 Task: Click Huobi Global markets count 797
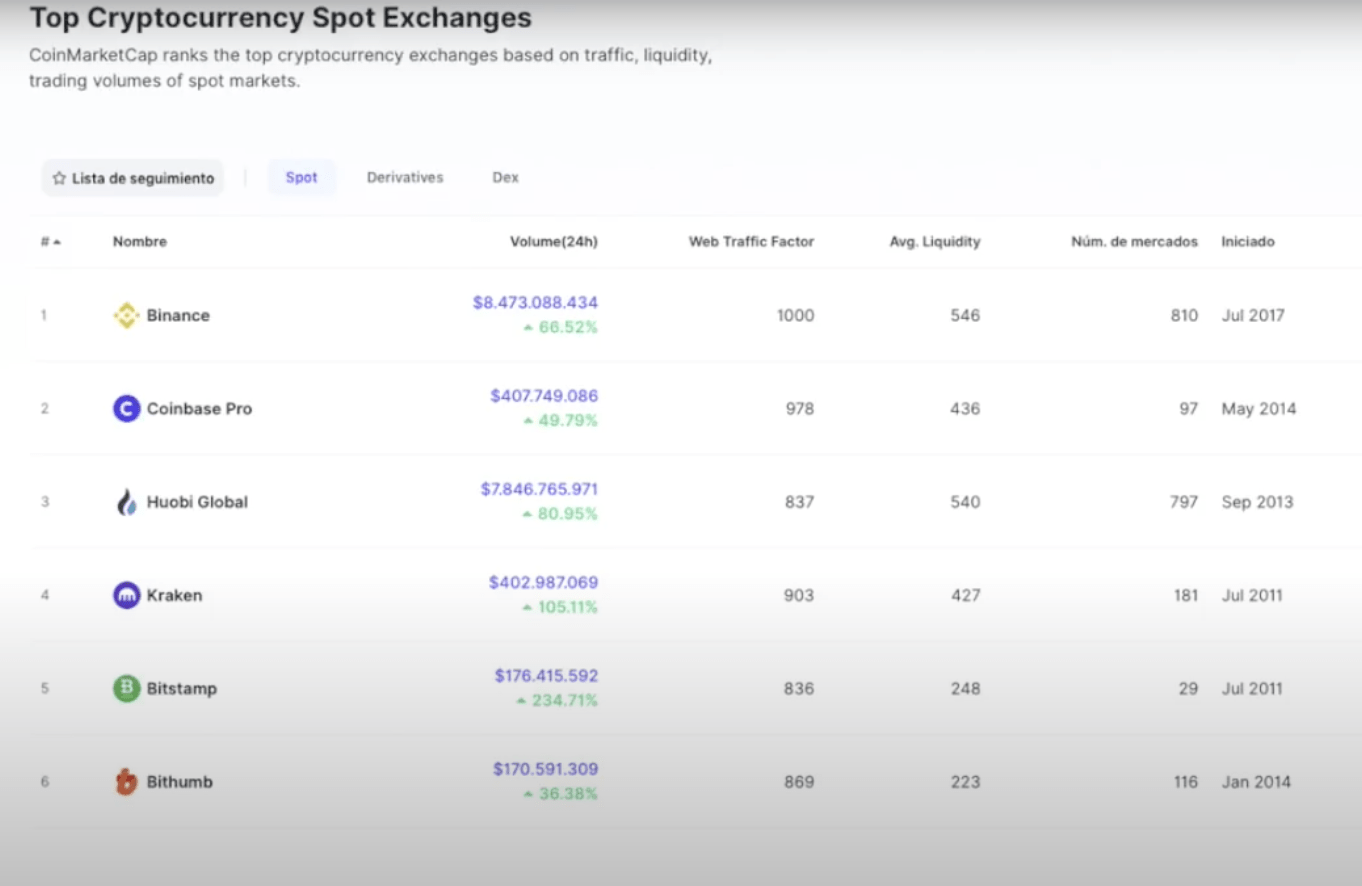pos(1184,502)
